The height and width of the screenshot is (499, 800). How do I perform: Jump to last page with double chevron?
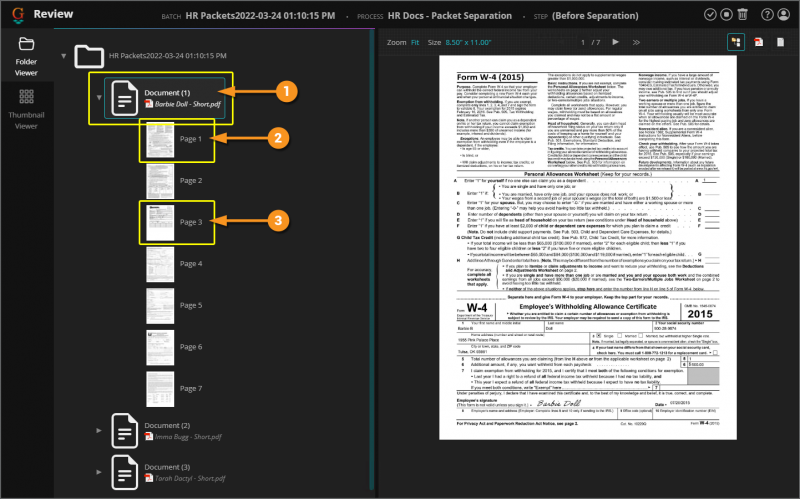(x=636, y=42)
